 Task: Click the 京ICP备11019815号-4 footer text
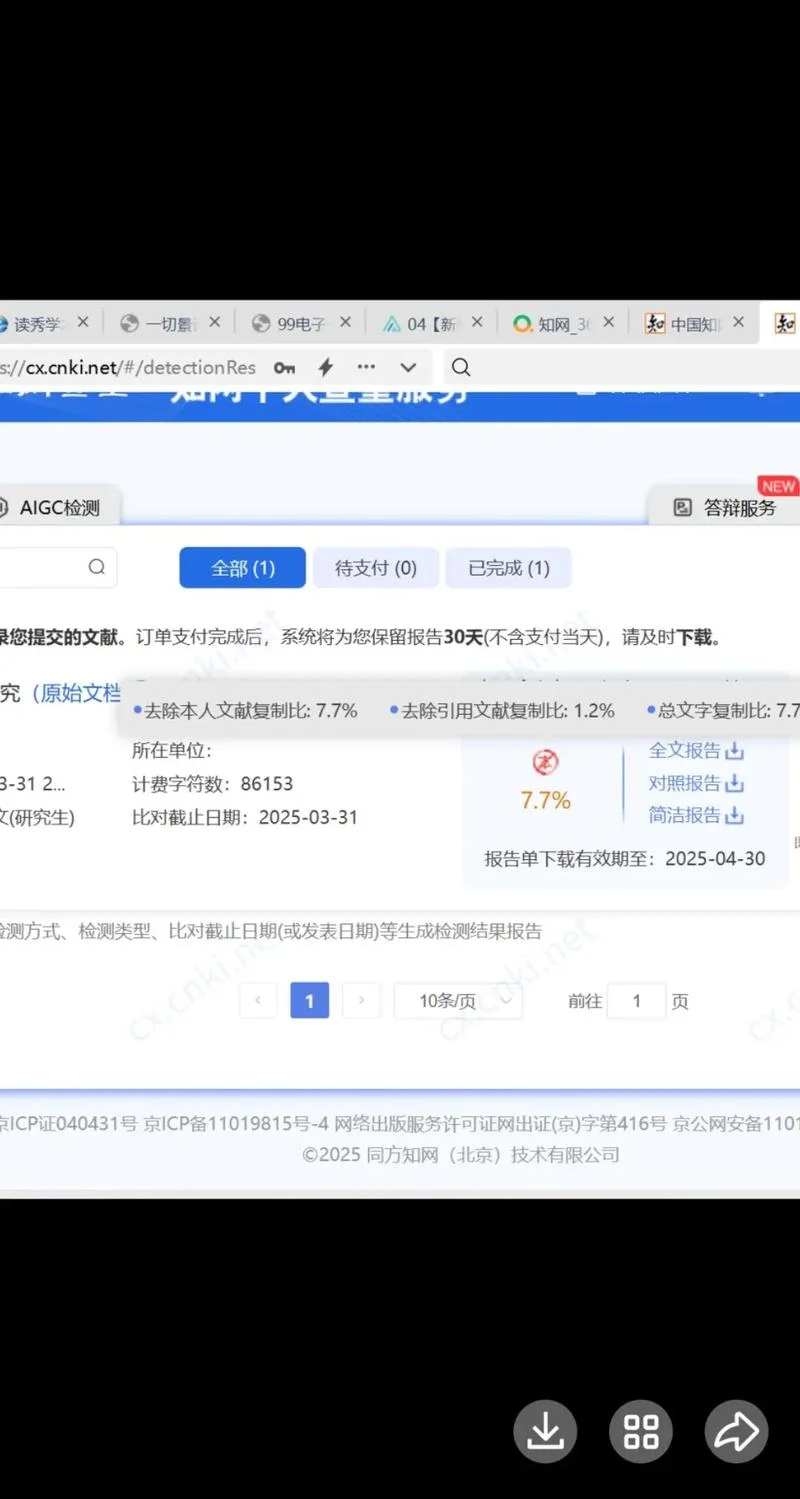tap(236, 1123)
